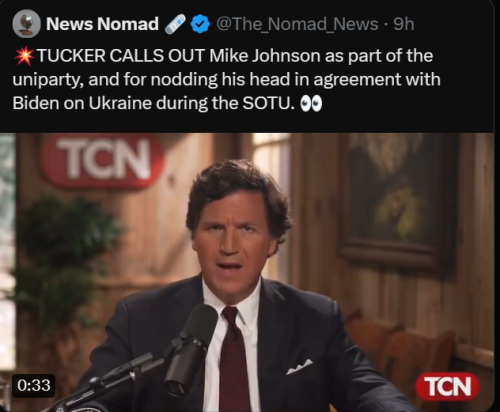
Task: Open the News Nomad display name
Action: [102, 24]
